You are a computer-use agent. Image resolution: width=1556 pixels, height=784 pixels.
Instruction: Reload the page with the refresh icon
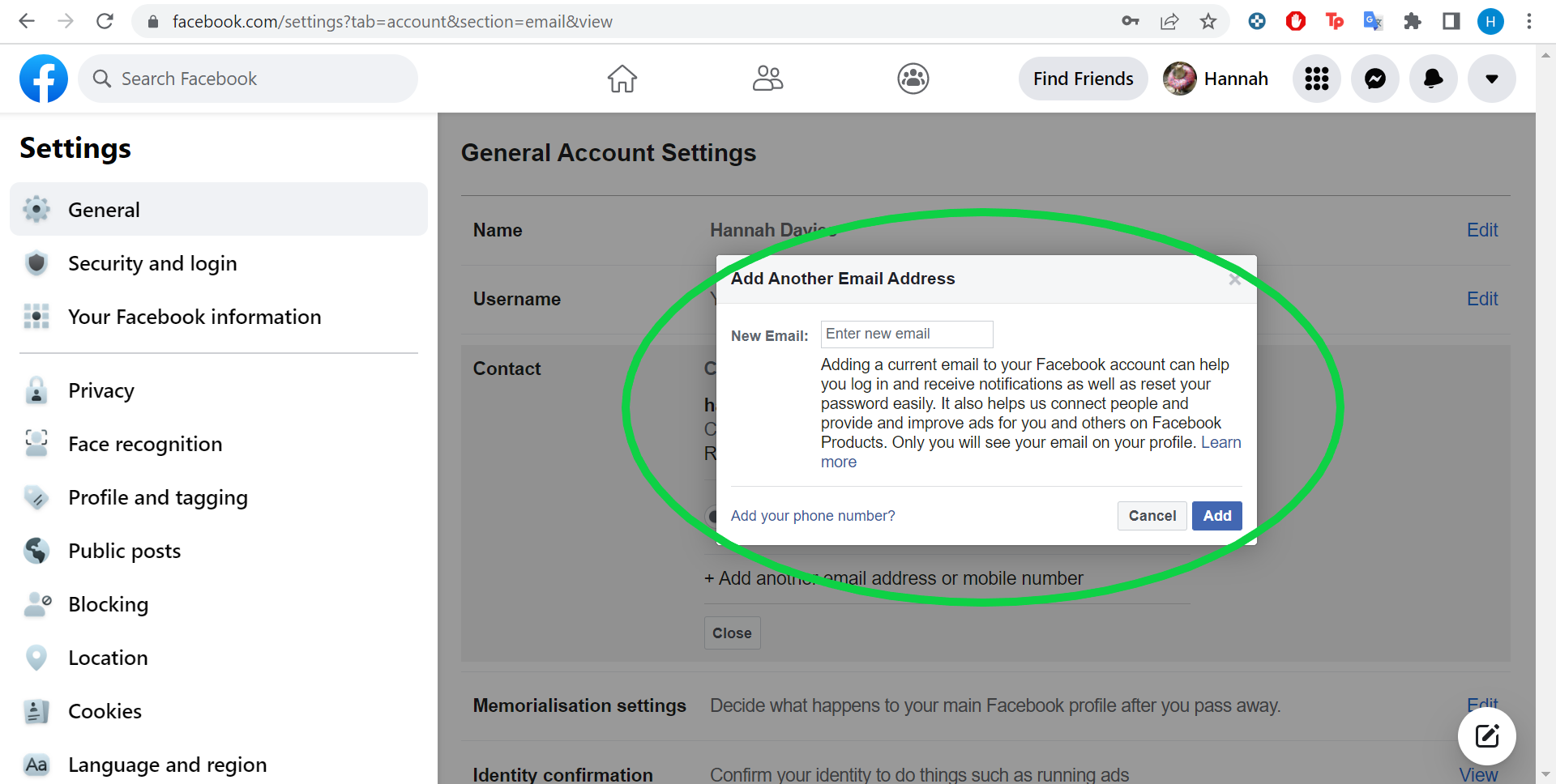coord(105,21)
